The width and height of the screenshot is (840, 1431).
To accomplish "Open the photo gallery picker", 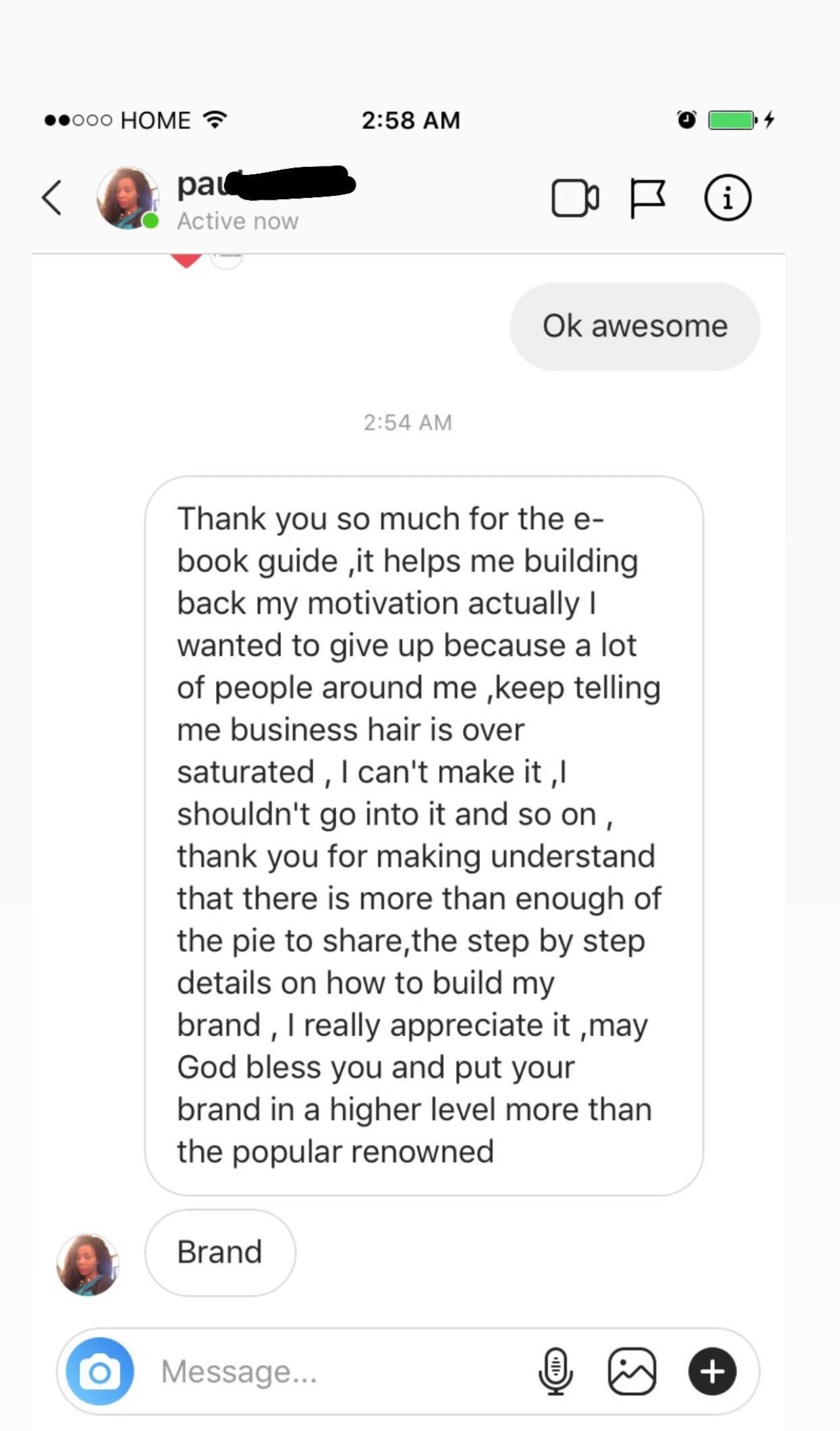I will pos(632,1371).
